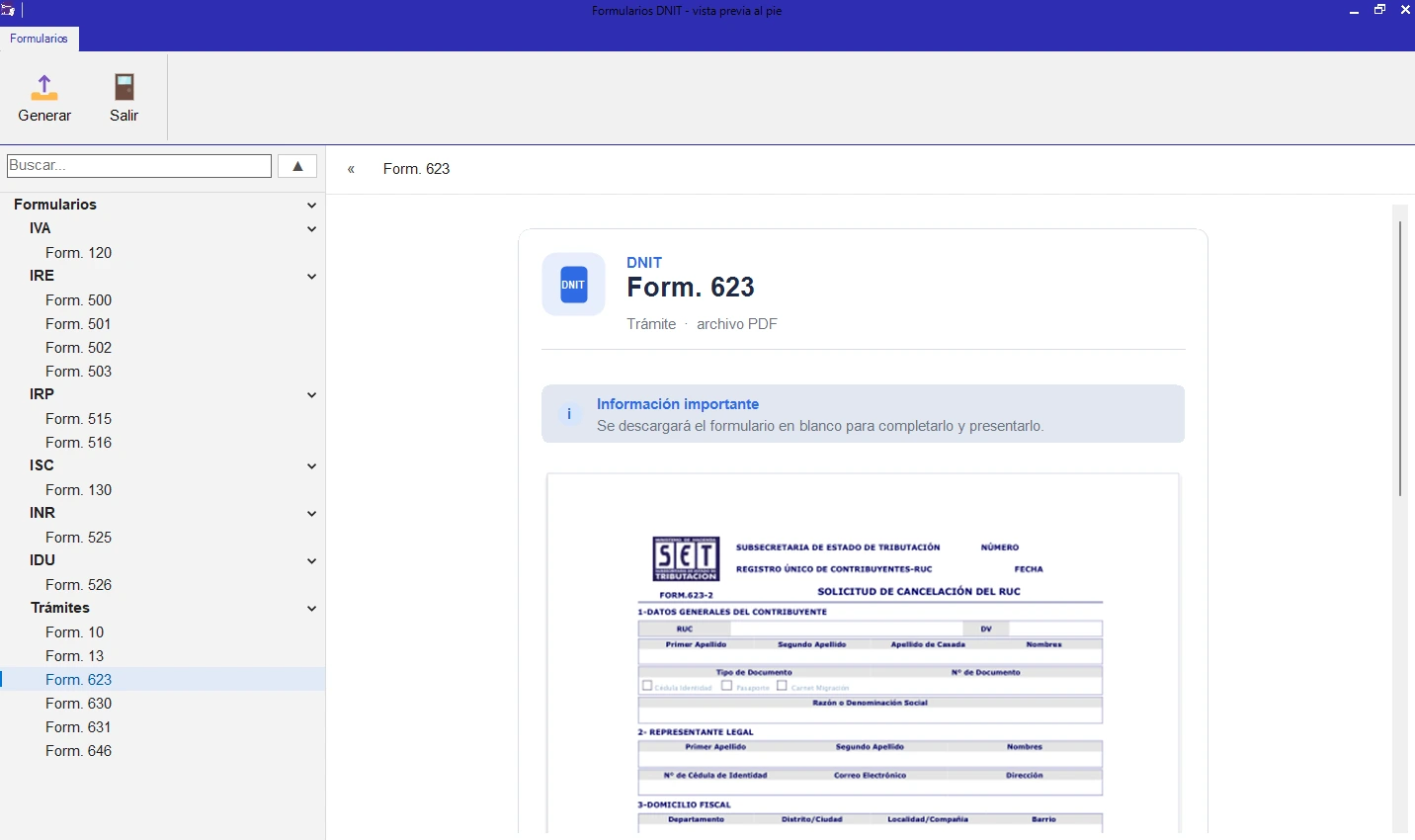Click the large 'Form. 623' card heading
1415x840 pixels.
(691, 288)
